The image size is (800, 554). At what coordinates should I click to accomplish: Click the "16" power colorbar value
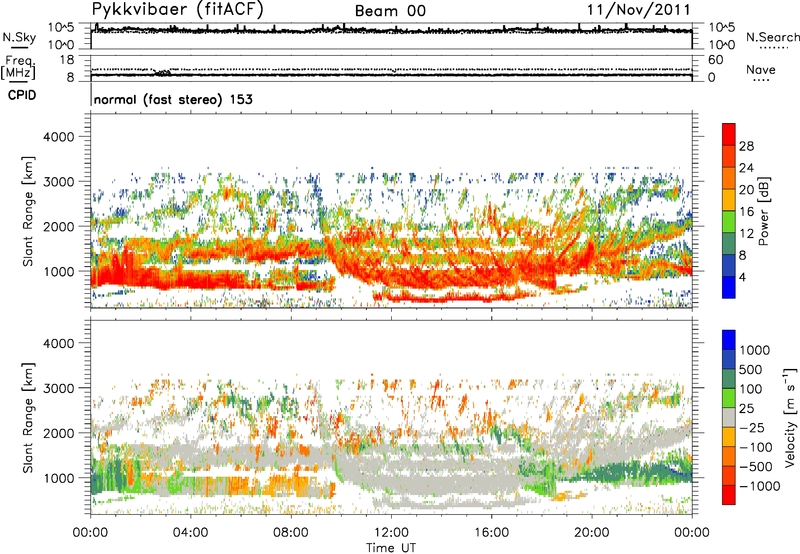746,212
